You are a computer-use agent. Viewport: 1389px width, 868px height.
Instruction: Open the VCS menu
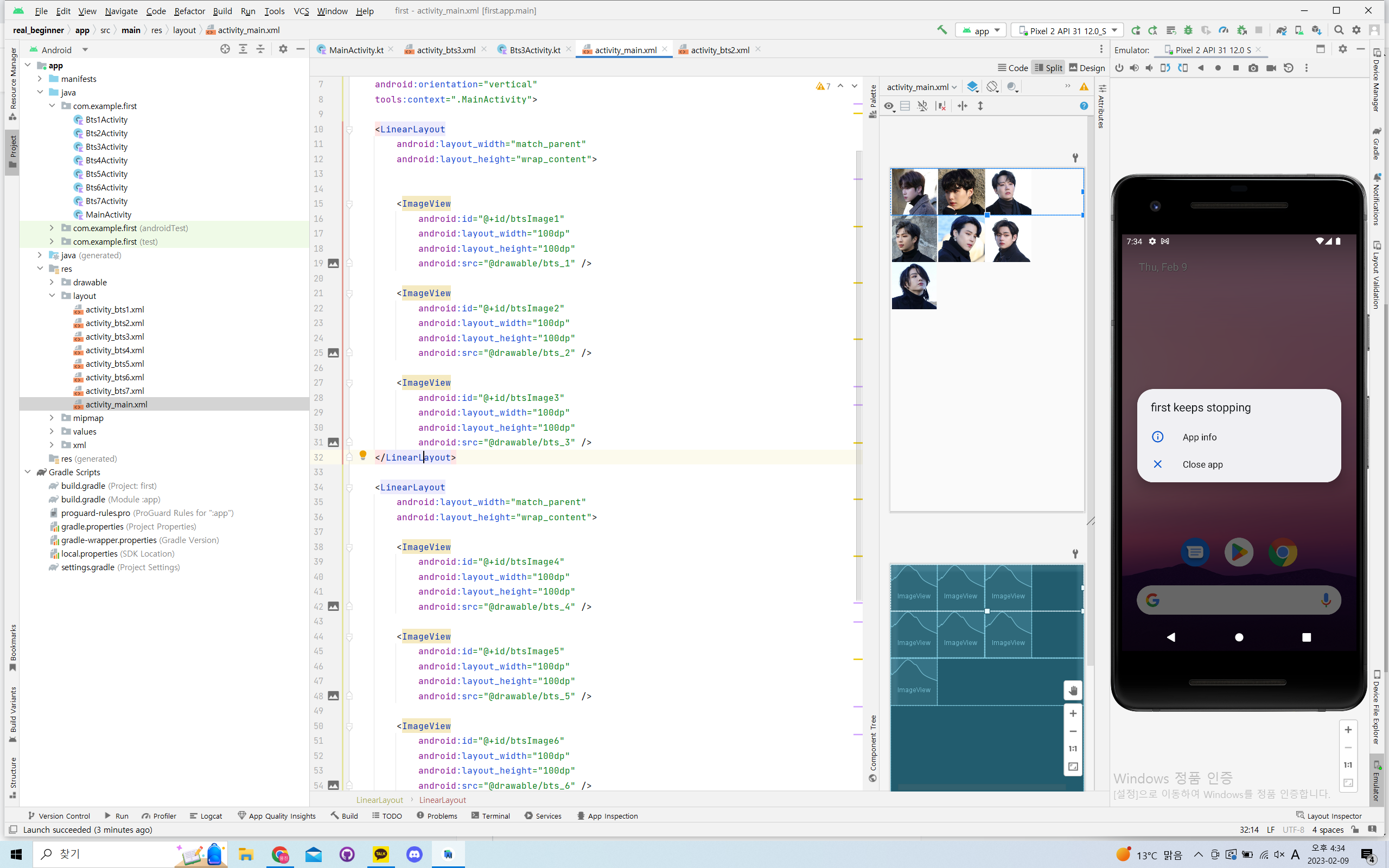coord(301,11)
